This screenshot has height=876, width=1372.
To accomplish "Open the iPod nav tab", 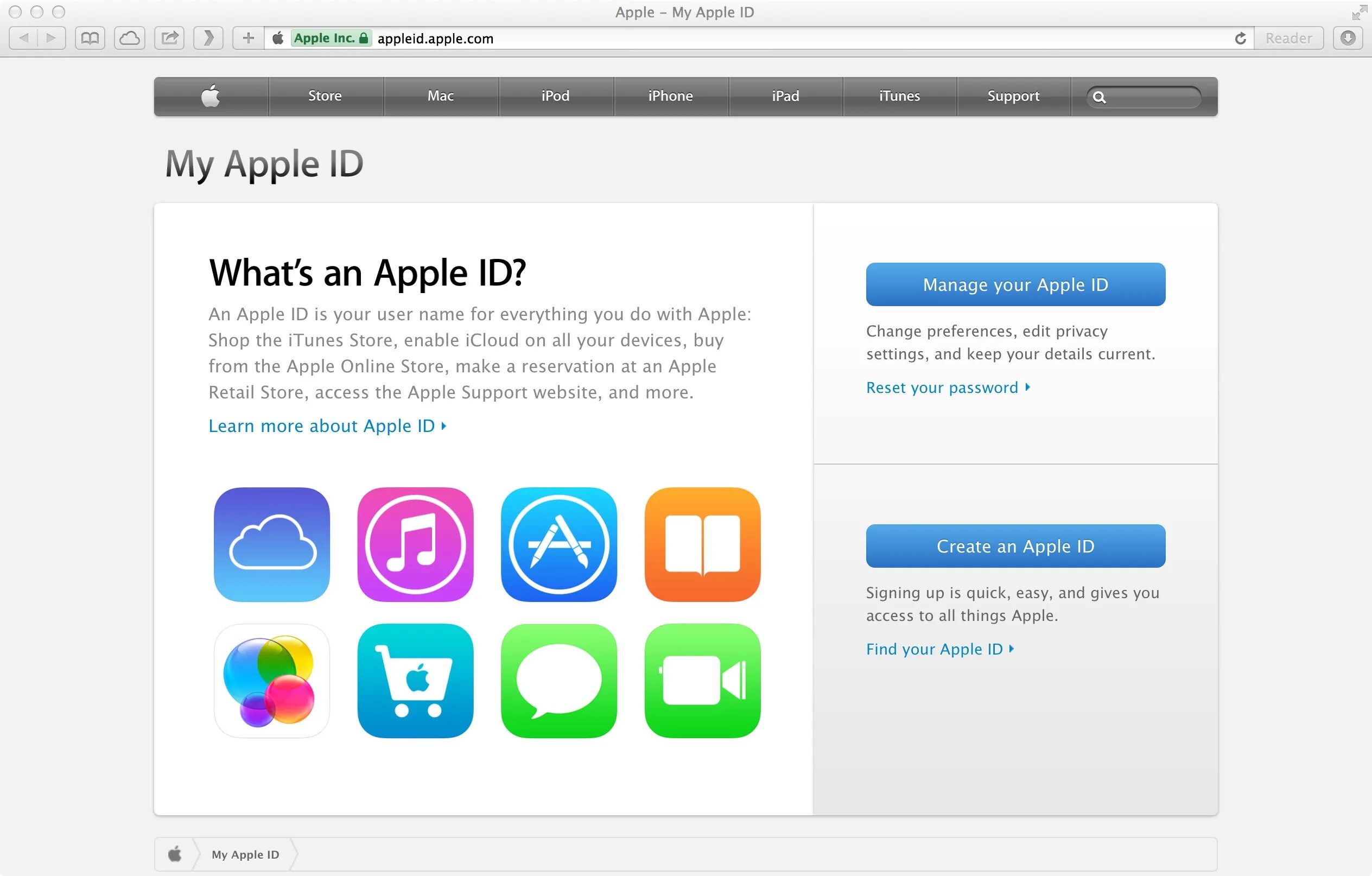I will tap(556, 96).
